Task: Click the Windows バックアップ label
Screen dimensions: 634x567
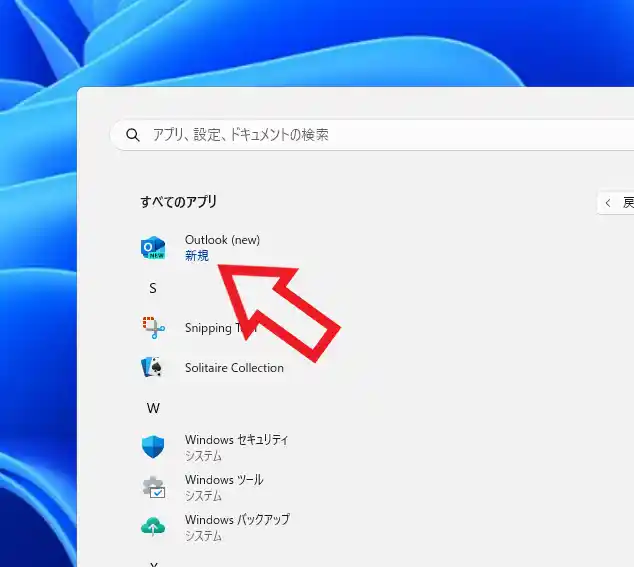Action: tap(237, 519)
